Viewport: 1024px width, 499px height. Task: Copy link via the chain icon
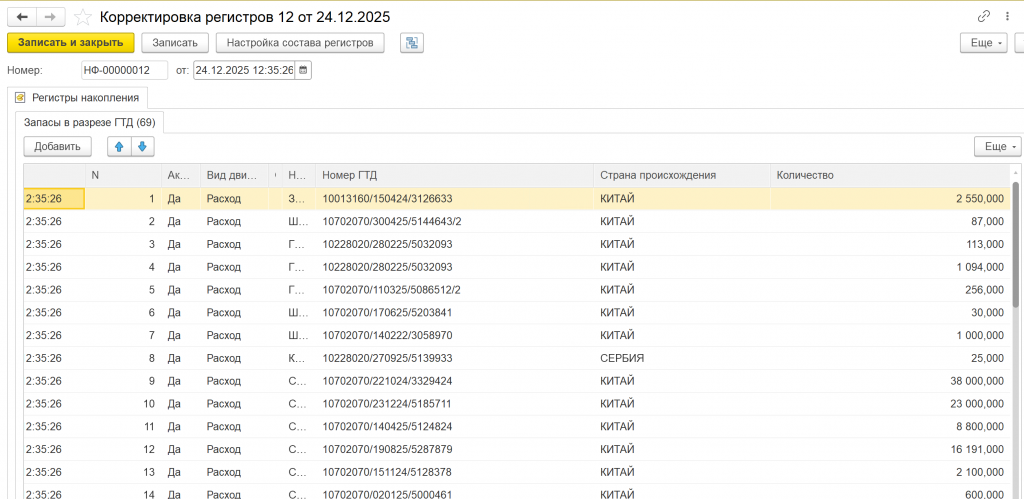pos(983,17)
